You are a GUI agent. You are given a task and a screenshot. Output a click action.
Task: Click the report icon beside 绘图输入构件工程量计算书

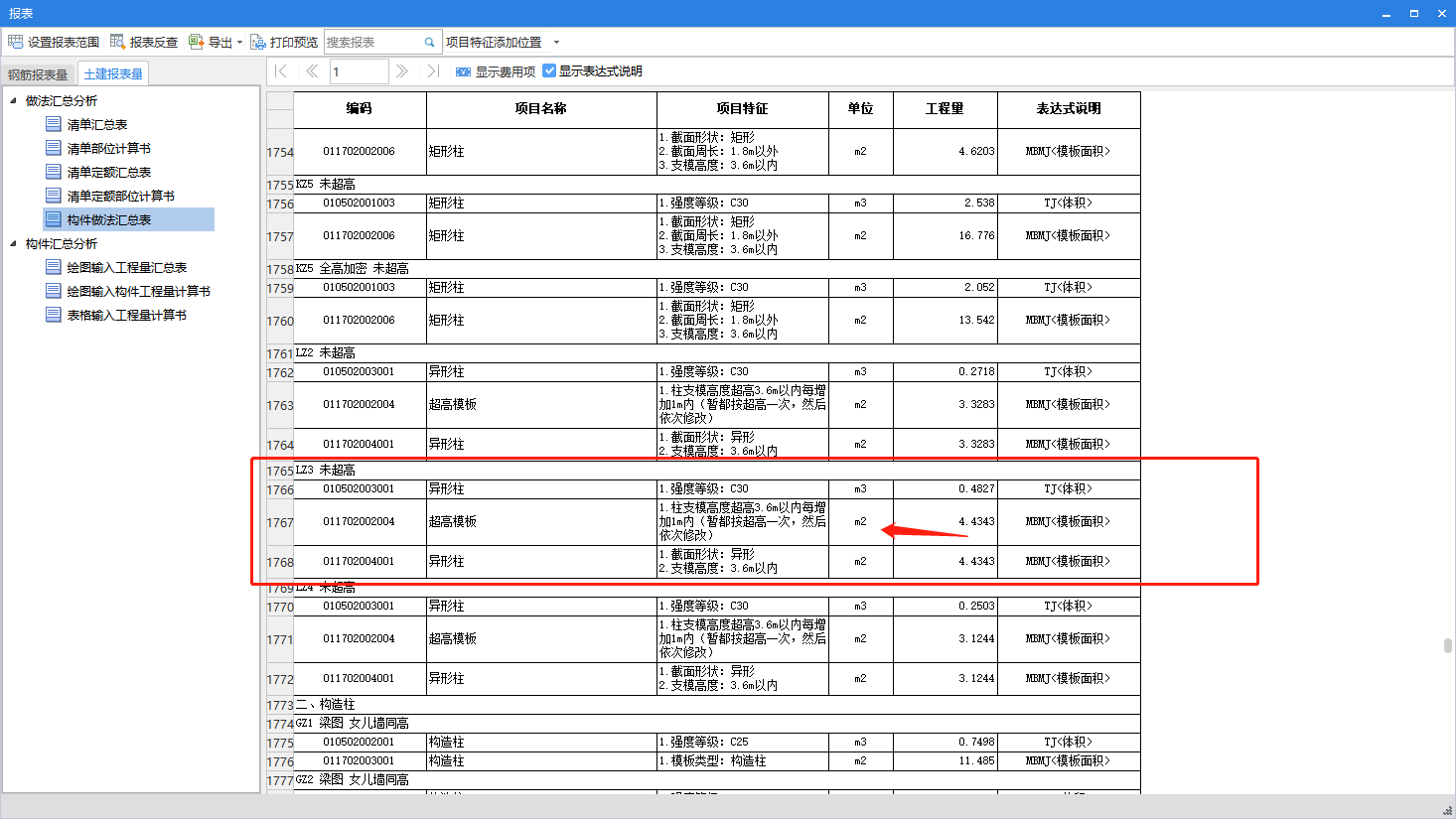click(54, 291)
